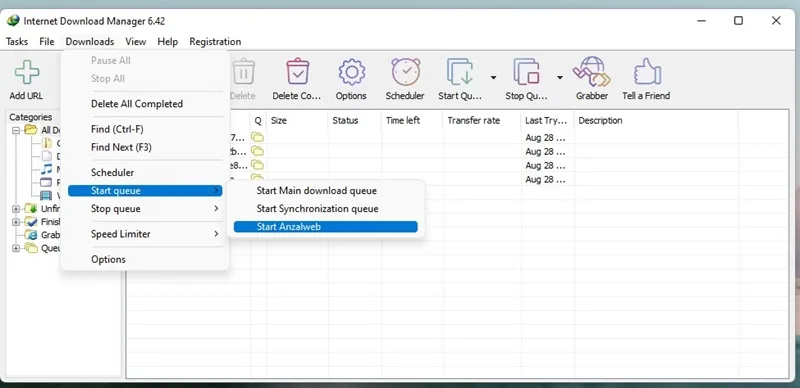Open the Help menu
The image size is (800, 388).
pos(167,42)
